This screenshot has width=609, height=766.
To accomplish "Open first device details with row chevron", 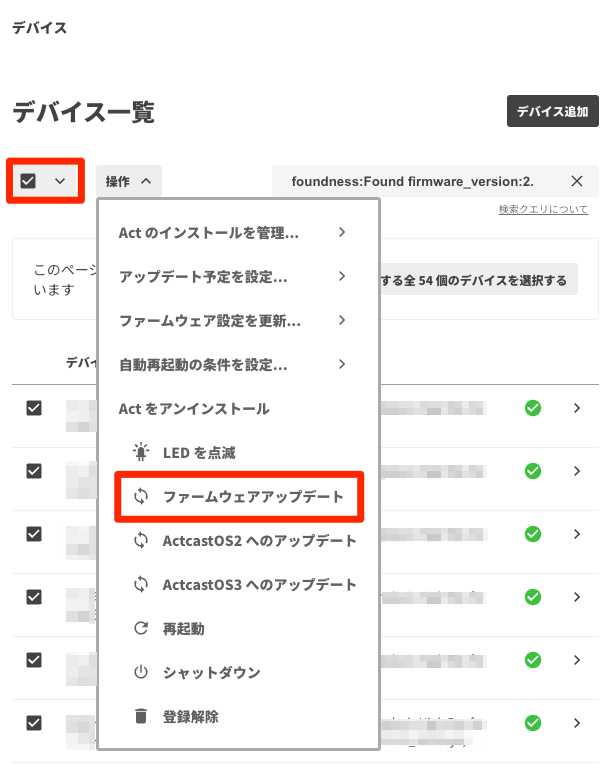I will click(577, 408).
